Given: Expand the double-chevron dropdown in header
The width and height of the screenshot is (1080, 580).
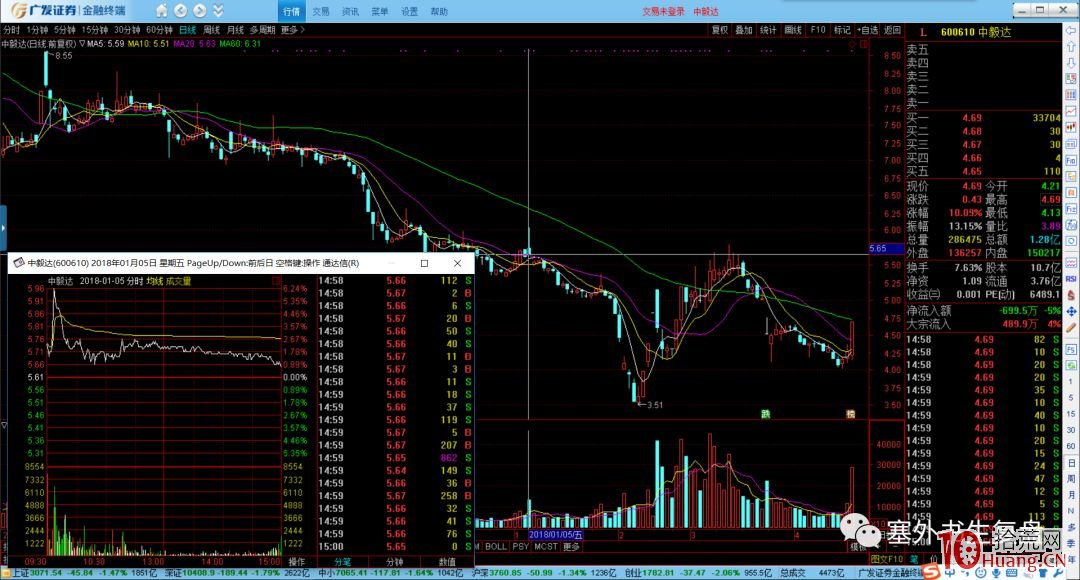Looking at the screenshot, I should tap(218, 11).
